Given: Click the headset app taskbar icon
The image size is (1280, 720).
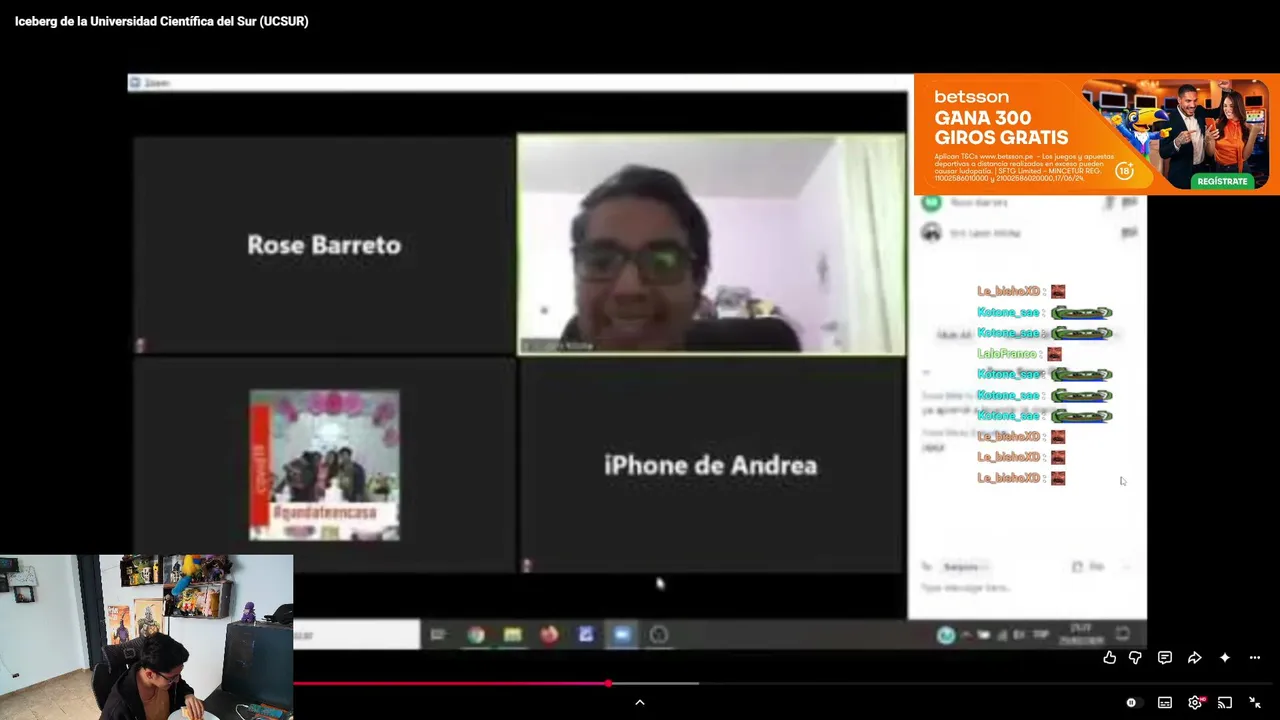Looking at the screenshot, I should coord(659,635).
